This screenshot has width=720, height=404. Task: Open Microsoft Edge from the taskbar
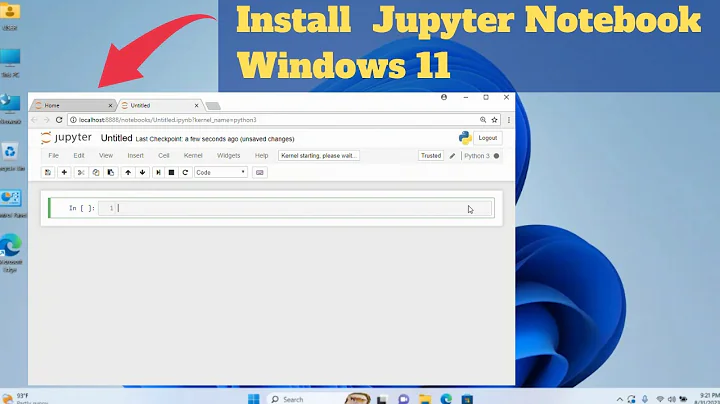pos(446,398)
